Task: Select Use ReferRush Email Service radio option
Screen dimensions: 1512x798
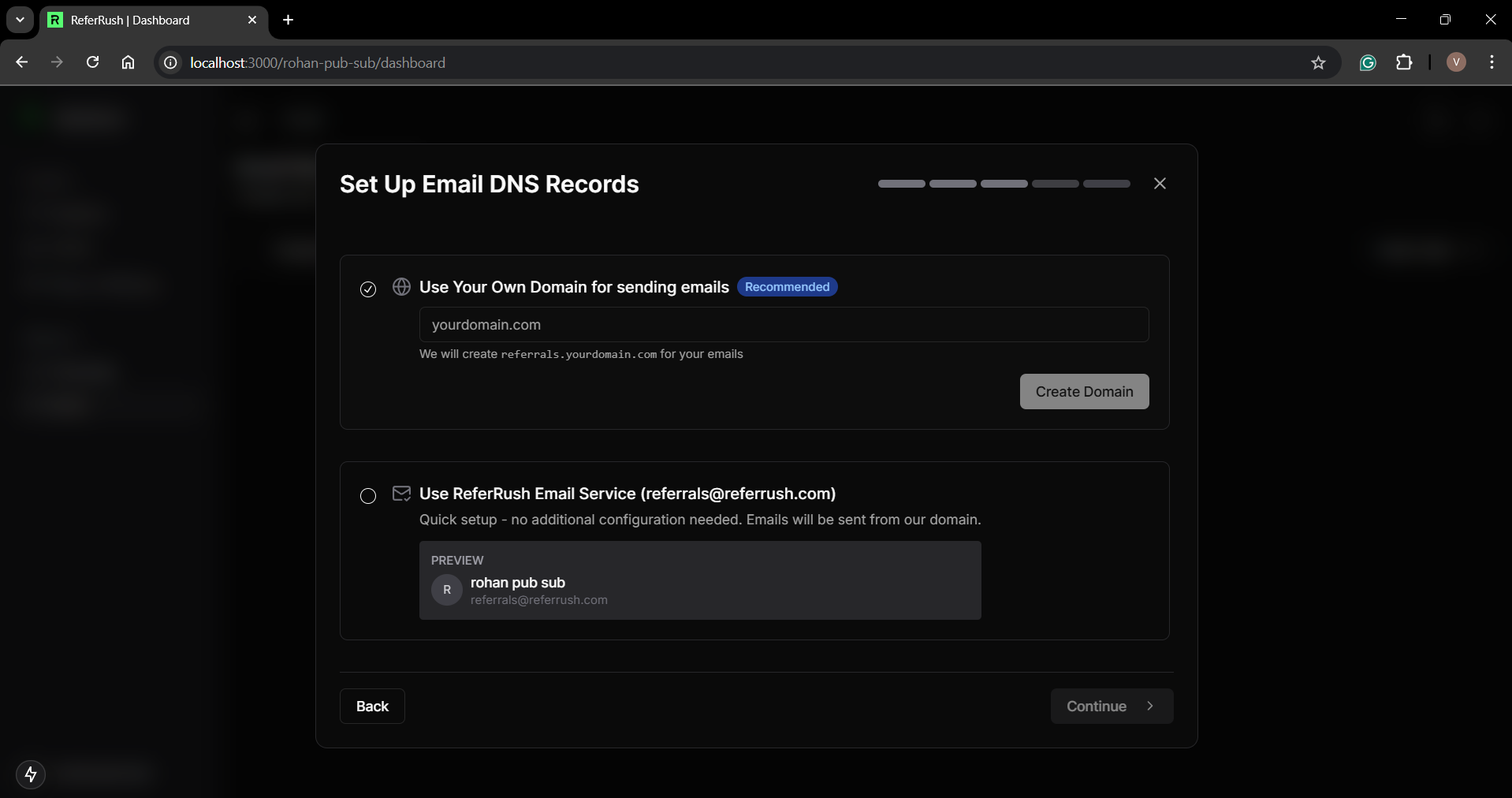Action: point(368,496)
